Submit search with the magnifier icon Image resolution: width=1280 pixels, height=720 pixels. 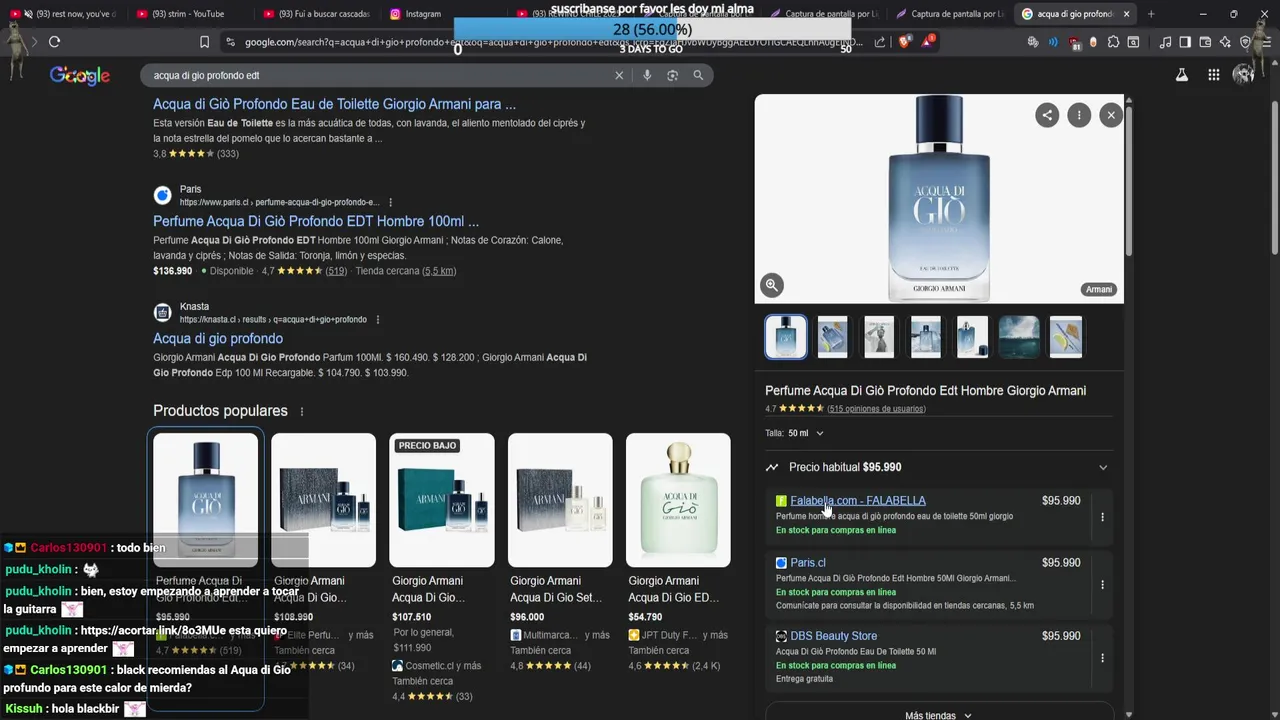click(x=698, y=75)
